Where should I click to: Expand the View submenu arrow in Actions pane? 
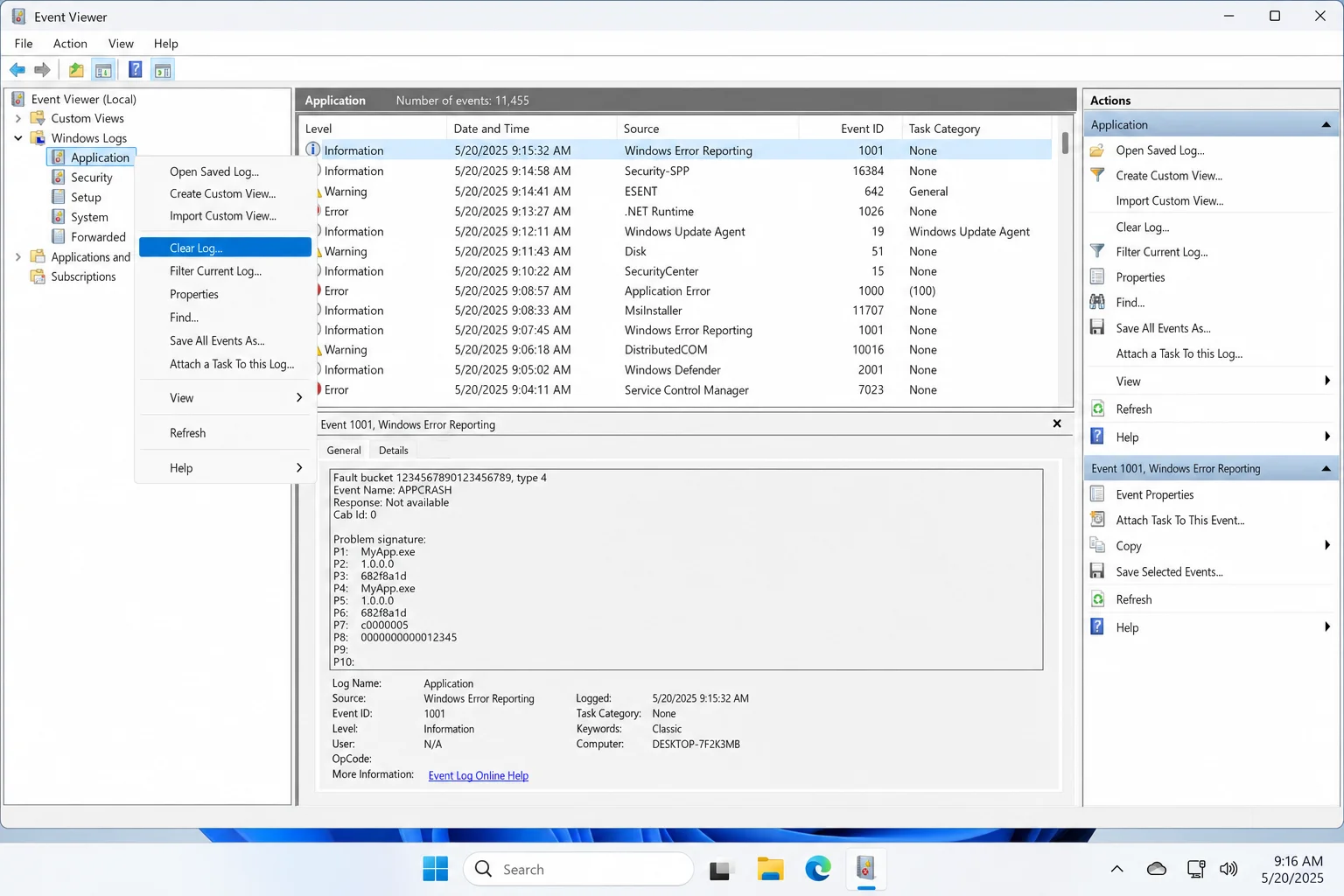1327,381
